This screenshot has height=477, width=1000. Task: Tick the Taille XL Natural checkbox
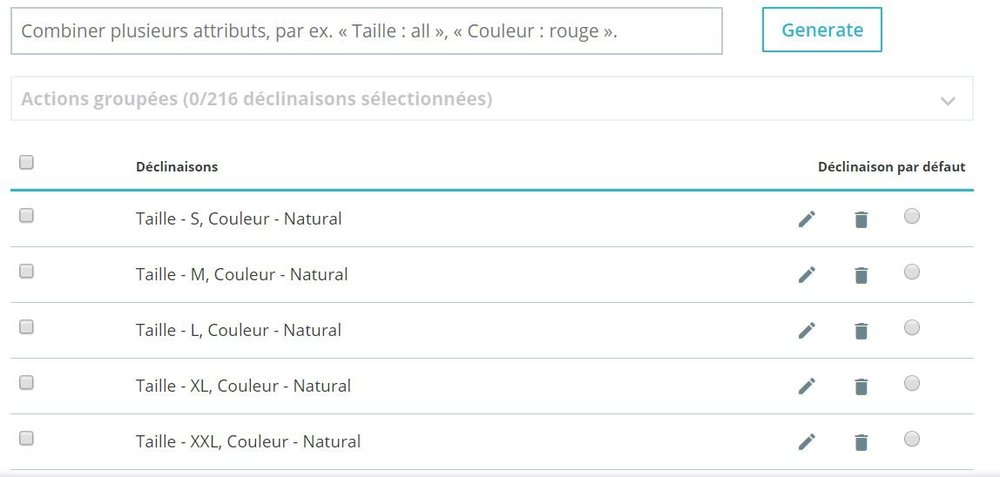(x=27, y=382)
